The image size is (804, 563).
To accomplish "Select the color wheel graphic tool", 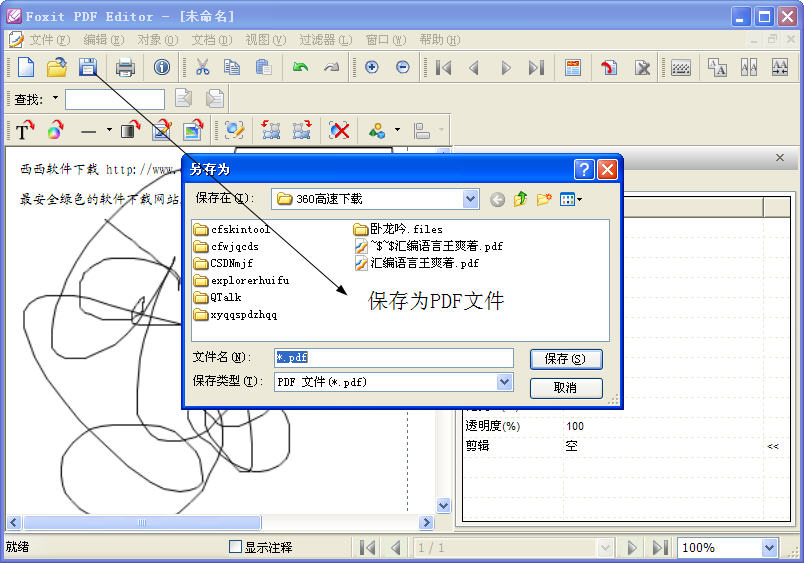I will [x=55, y=131].
